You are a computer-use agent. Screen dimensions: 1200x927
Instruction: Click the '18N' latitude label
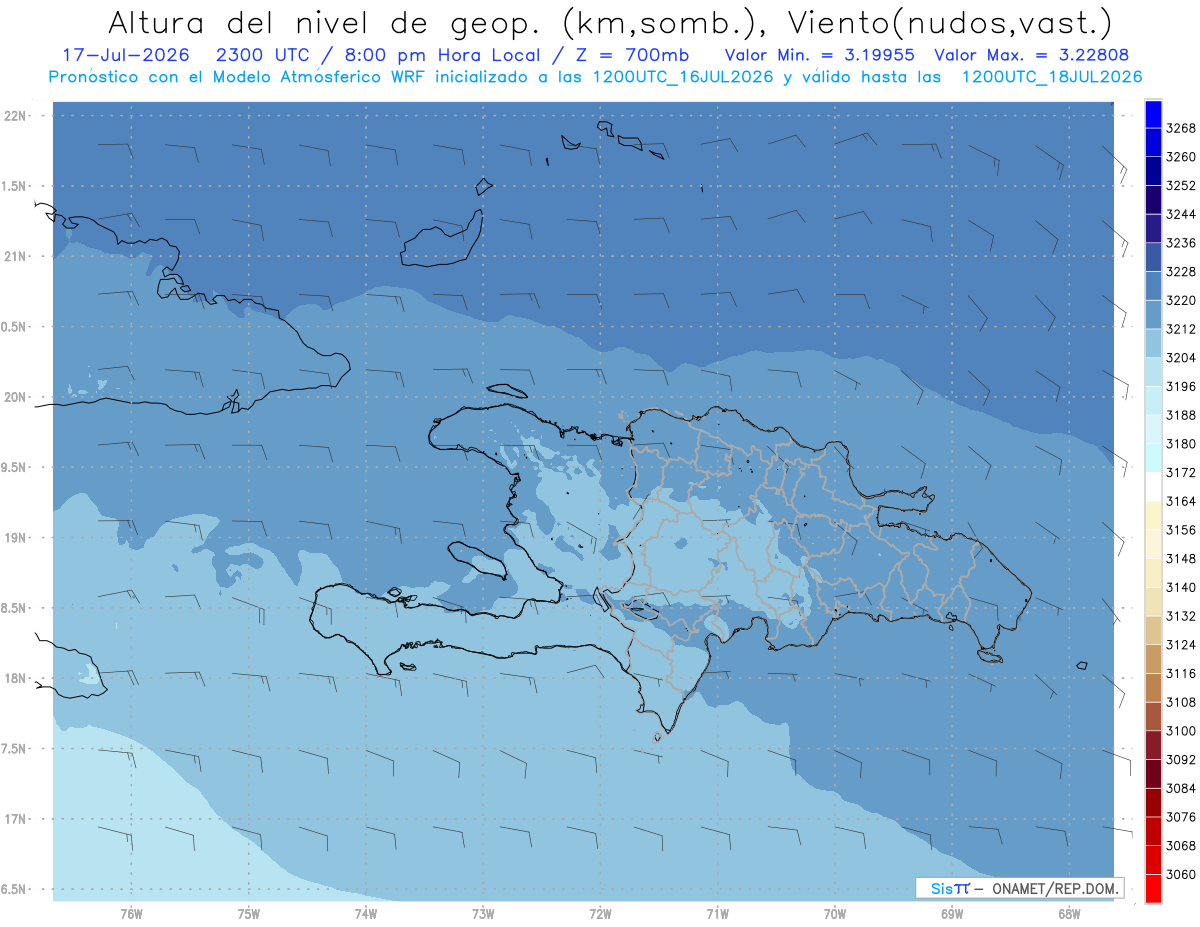point(16,679)
